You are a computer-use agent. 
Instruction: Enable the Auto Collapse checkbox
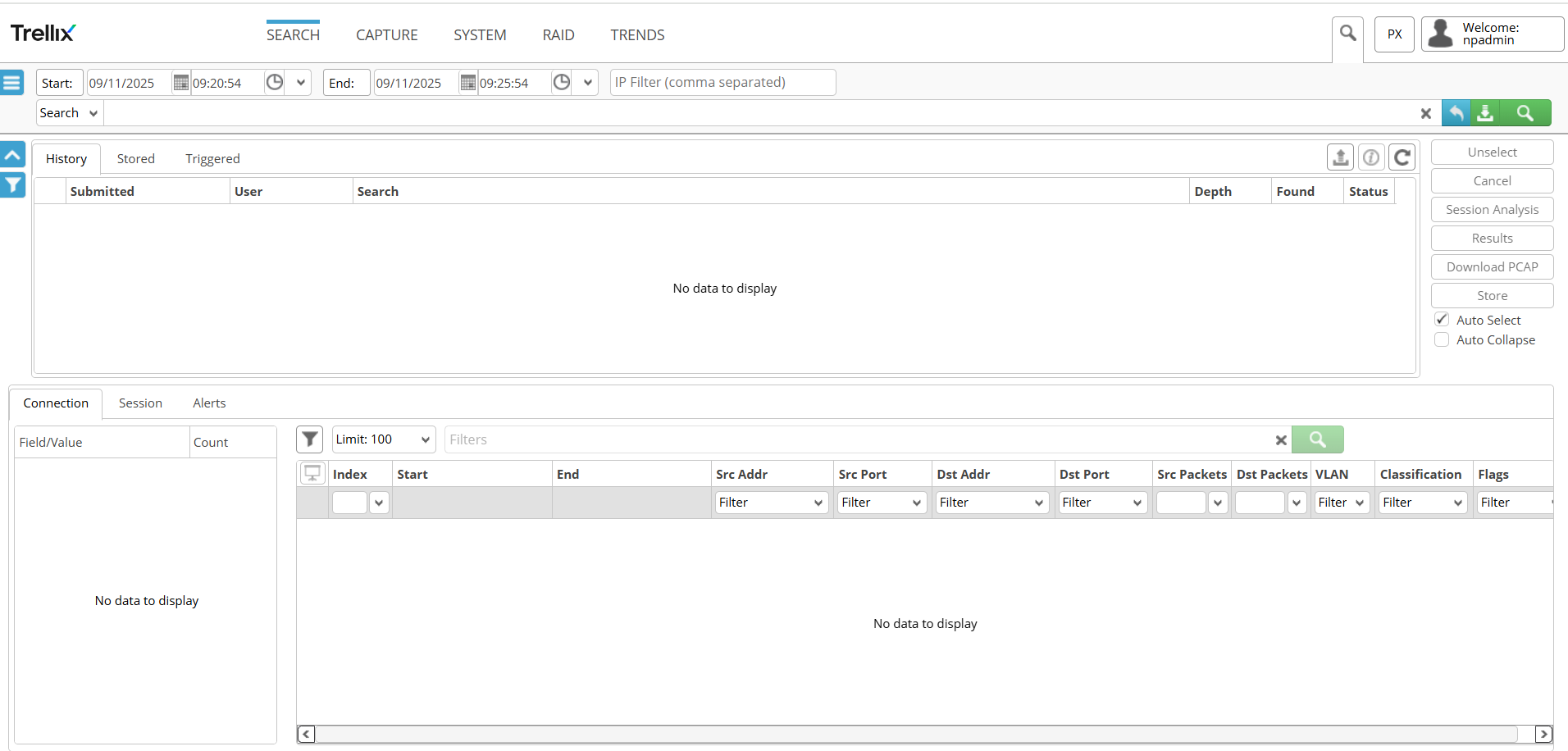[1442, 339]
